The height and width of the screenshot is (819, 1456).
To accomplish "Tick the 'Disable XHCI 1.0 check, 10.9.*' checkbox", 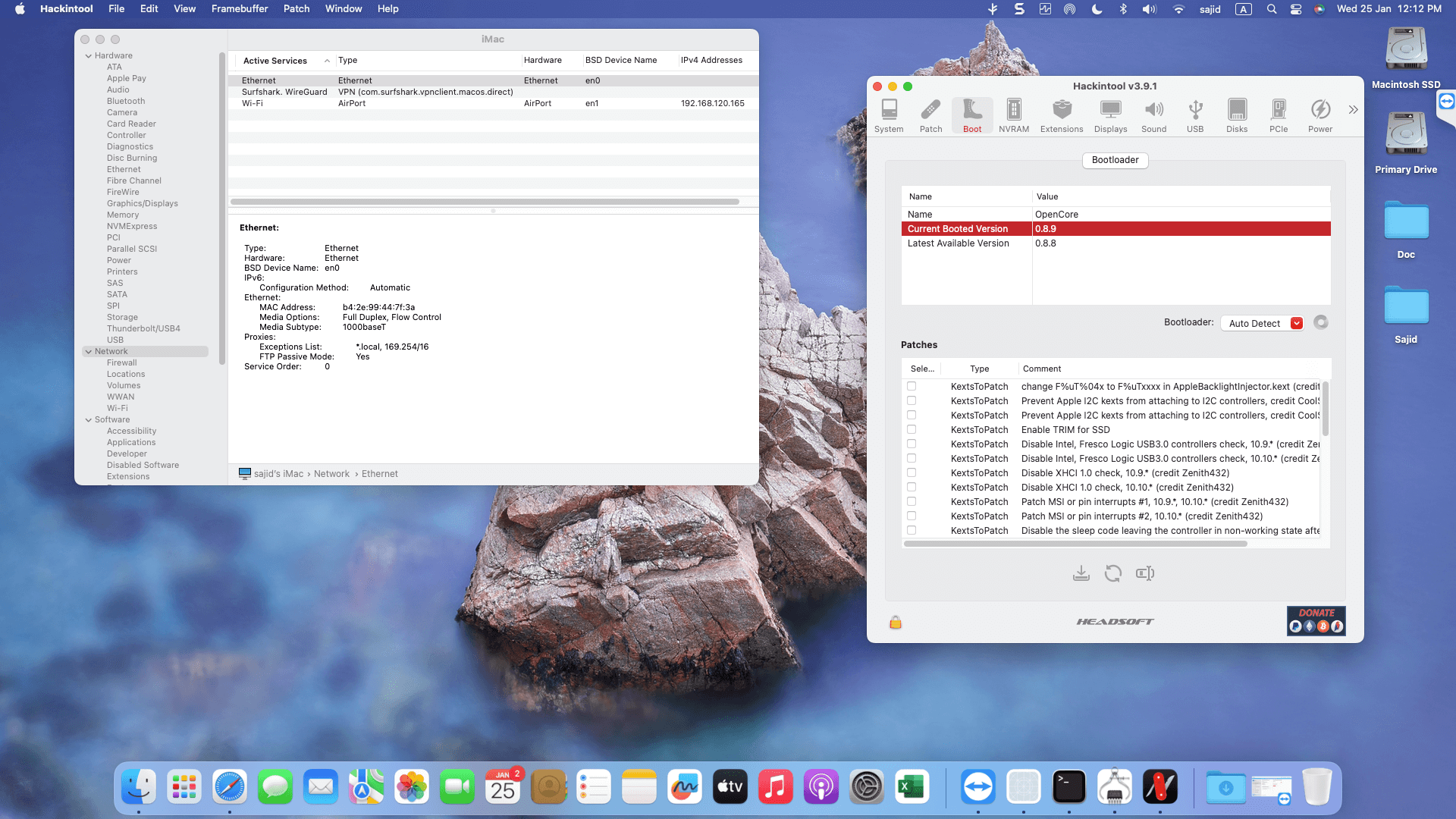I will click(x=912, y=472).
